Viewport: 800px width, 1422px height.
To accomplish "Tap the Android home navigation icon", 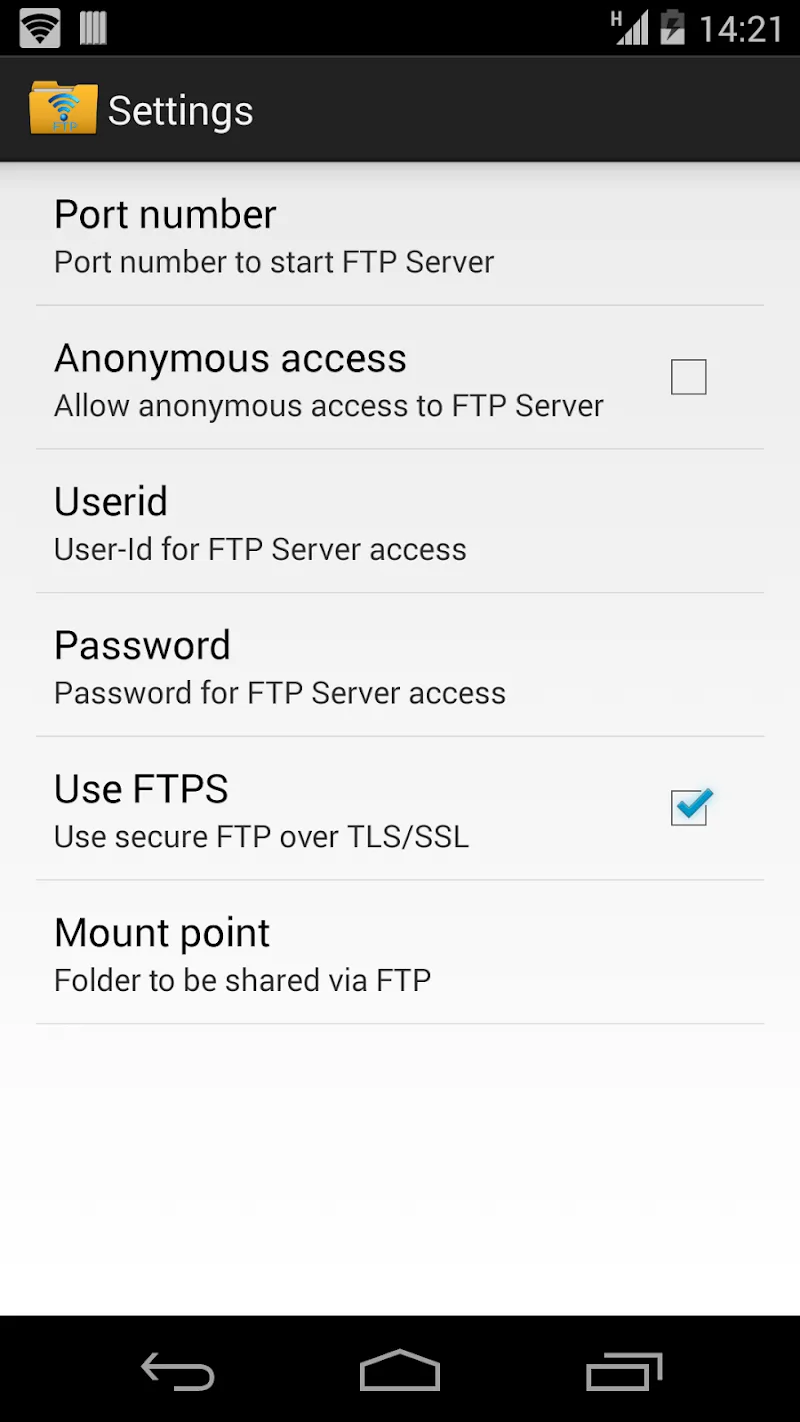I will (x=400, y=1370).
